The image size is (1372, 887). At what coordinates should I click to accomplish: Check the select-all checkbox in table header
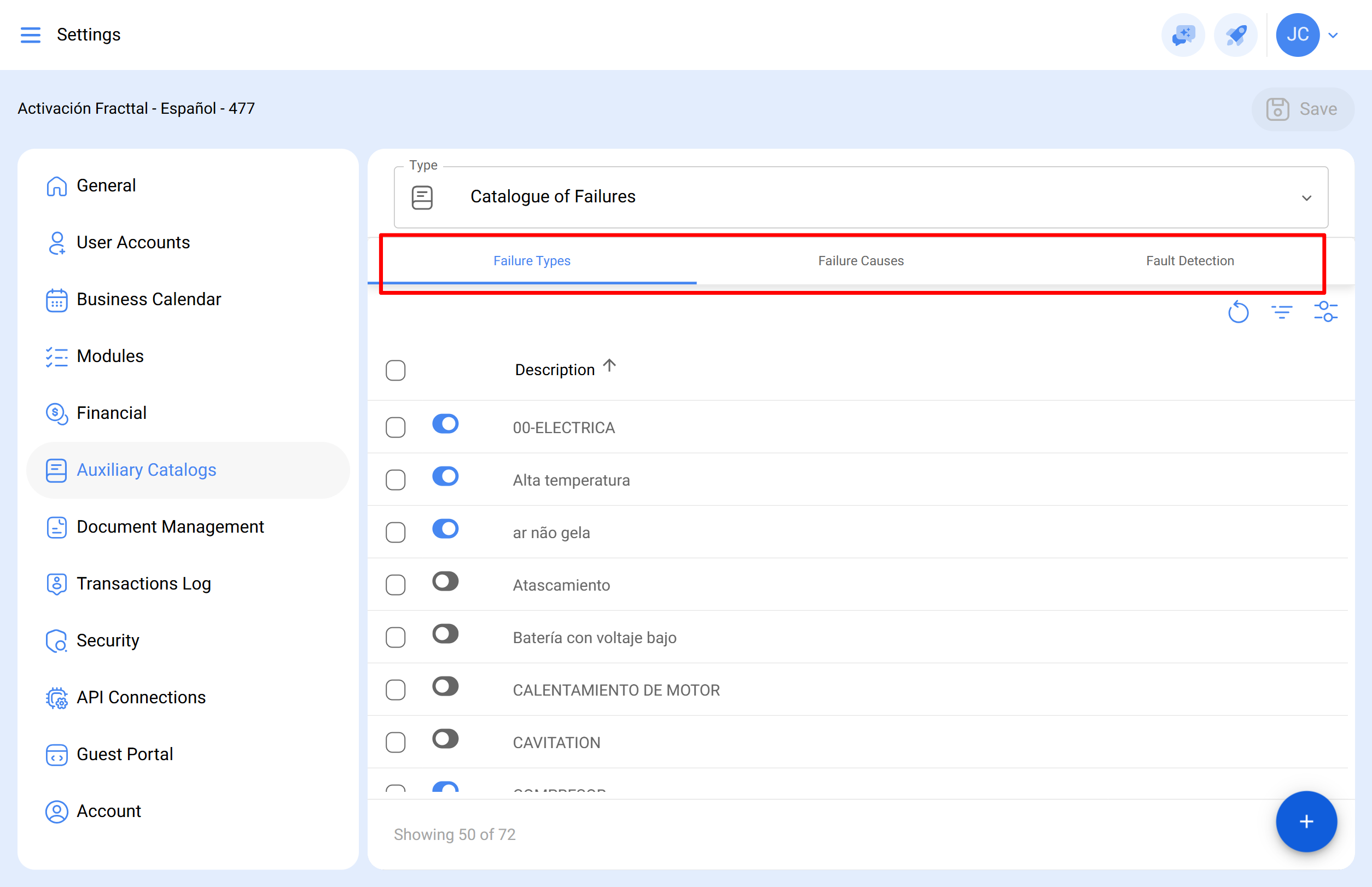(396, 370)
